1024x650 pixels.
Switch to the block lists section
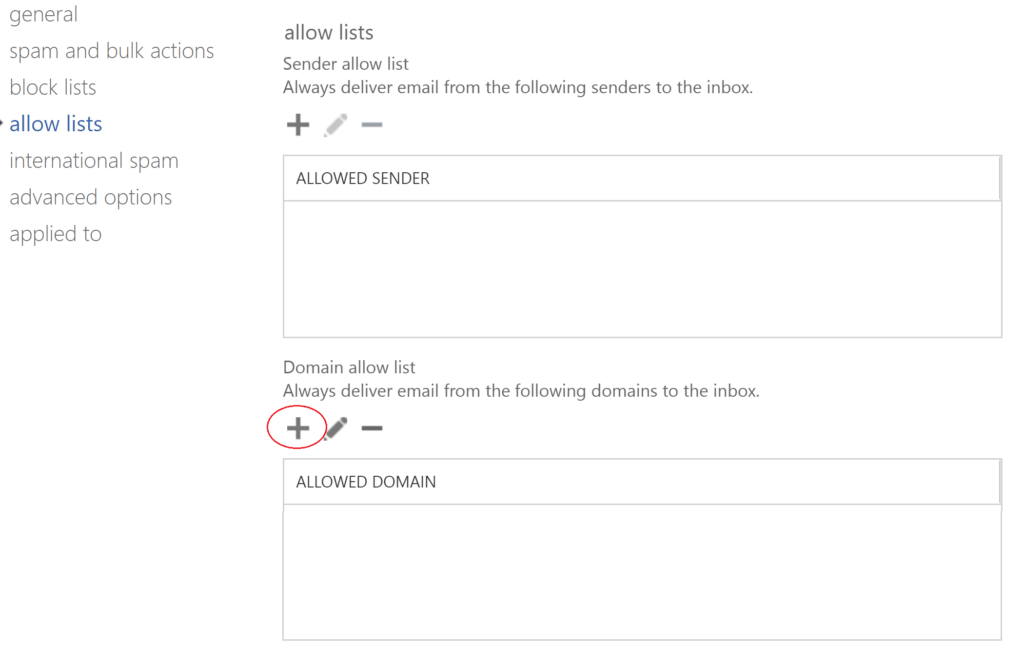(53, 87)
